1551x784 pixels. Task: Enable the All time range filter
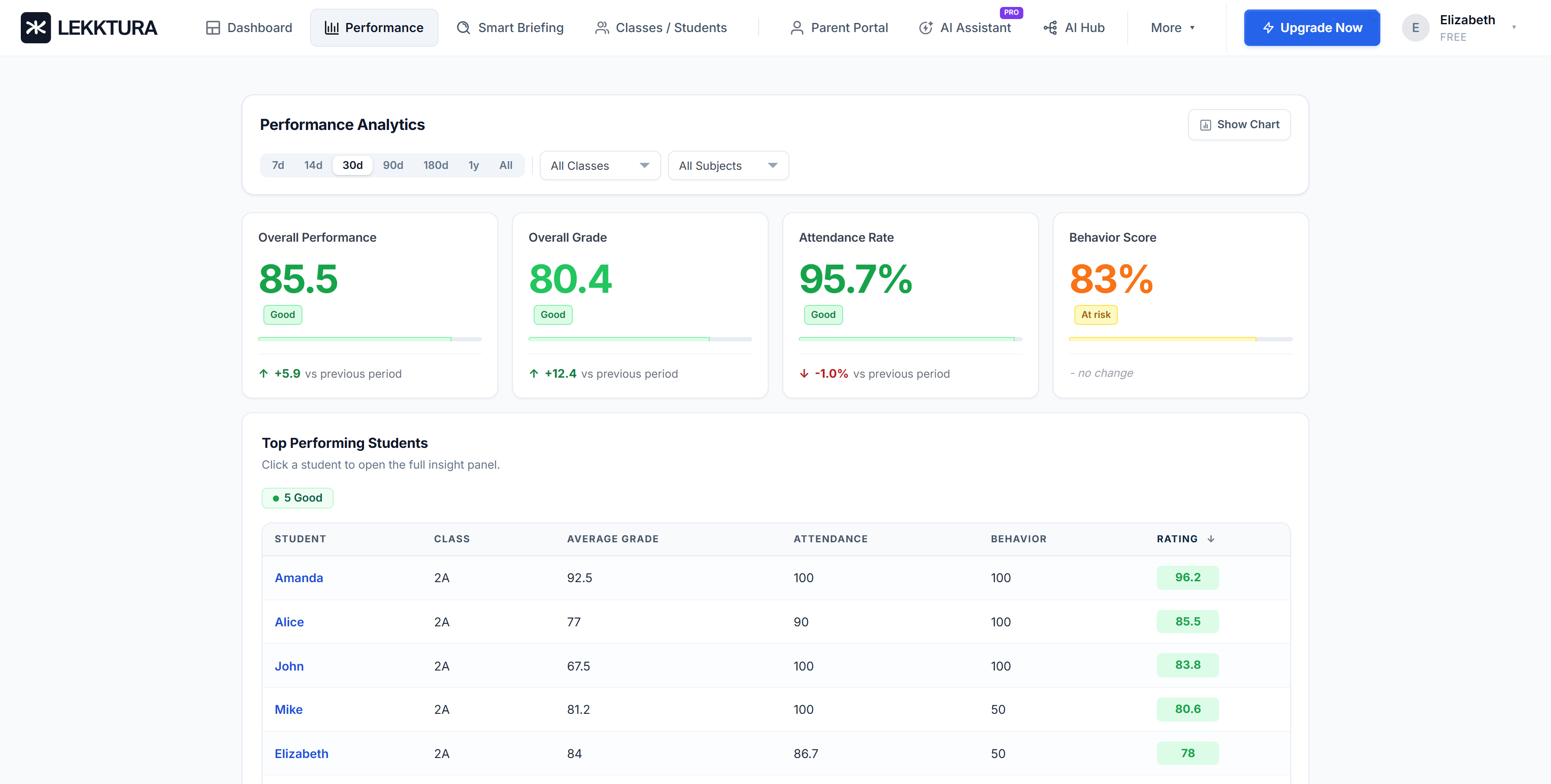(x=506, y=165)
